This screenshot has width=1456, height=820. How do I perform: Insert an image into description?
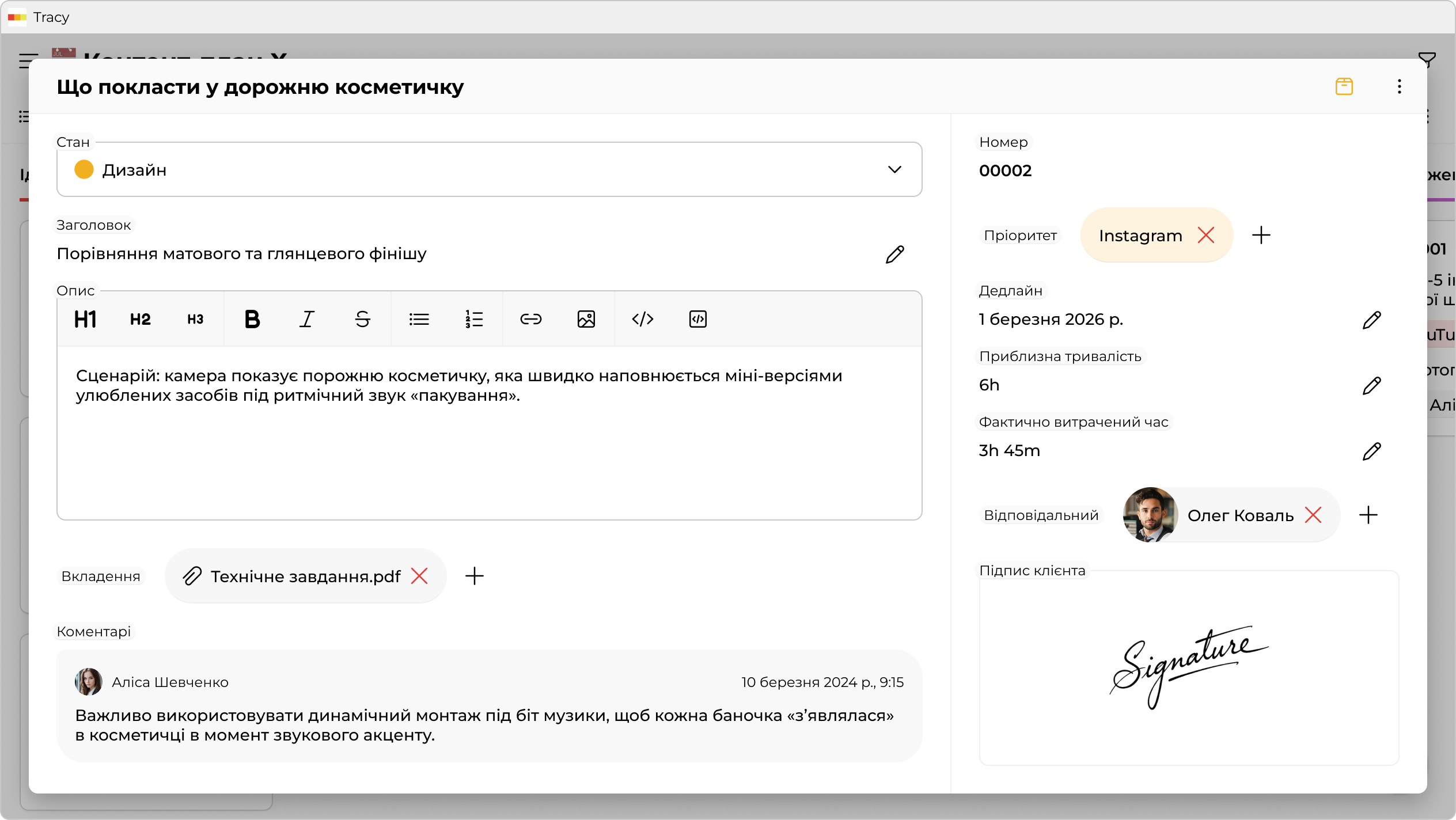click(586, 319)
